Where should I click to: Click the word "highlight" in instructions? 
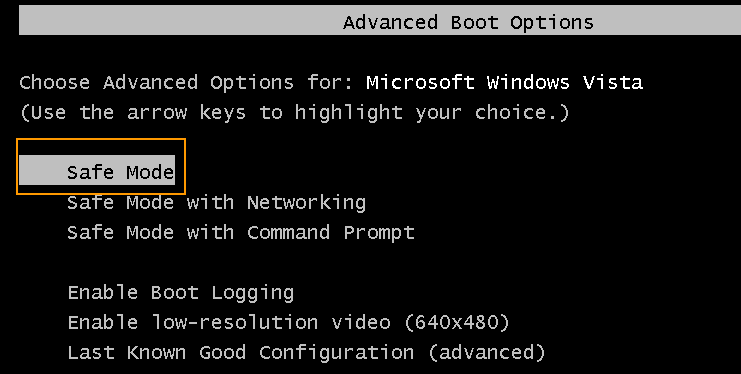click(x=348, y=113)
